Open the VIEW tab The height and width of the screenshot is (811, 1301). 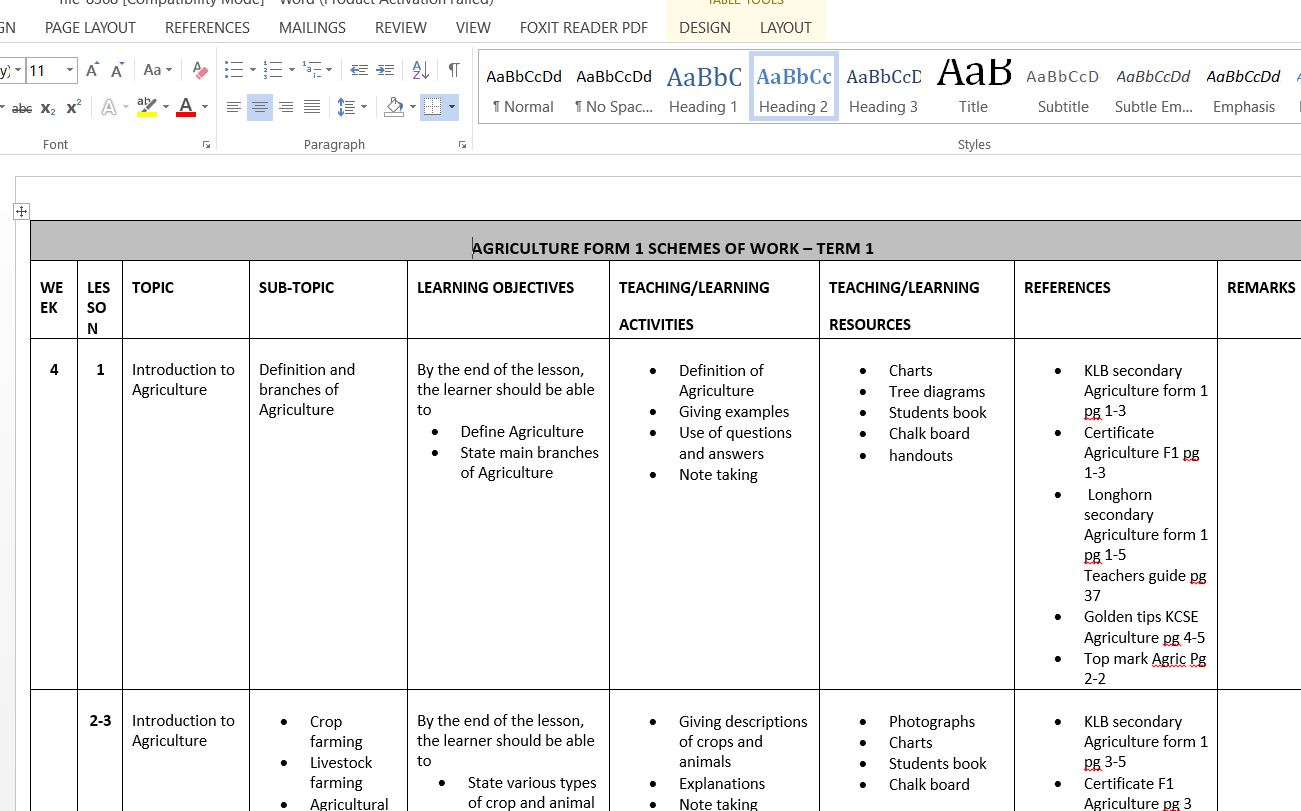point(473,28)
